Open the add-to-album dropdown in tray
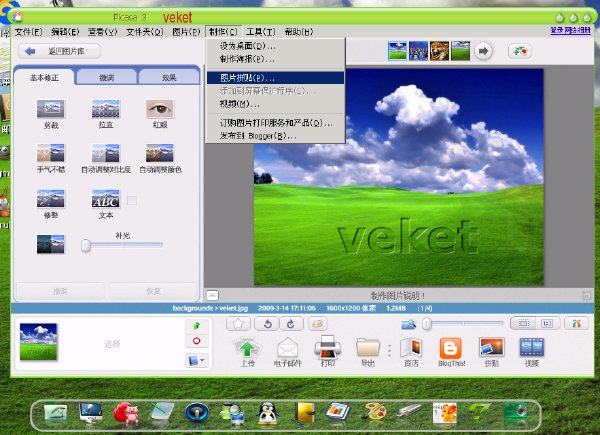This screenshot has height=435, width=600. [197, 360]
